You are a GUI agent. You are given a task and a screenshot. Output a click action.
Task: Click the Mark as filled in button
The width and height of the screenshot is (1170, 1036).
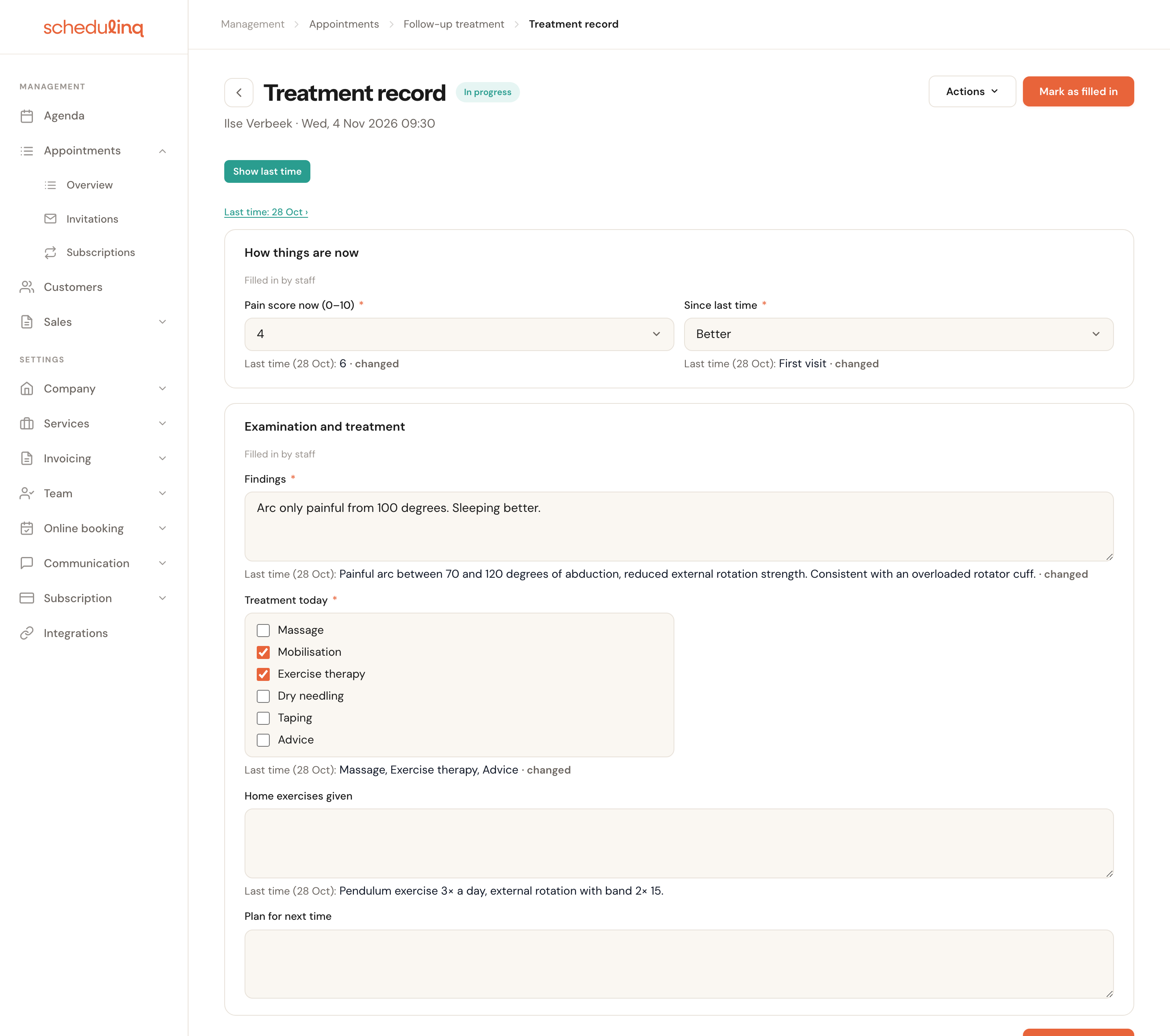[x=1079, y=91]
